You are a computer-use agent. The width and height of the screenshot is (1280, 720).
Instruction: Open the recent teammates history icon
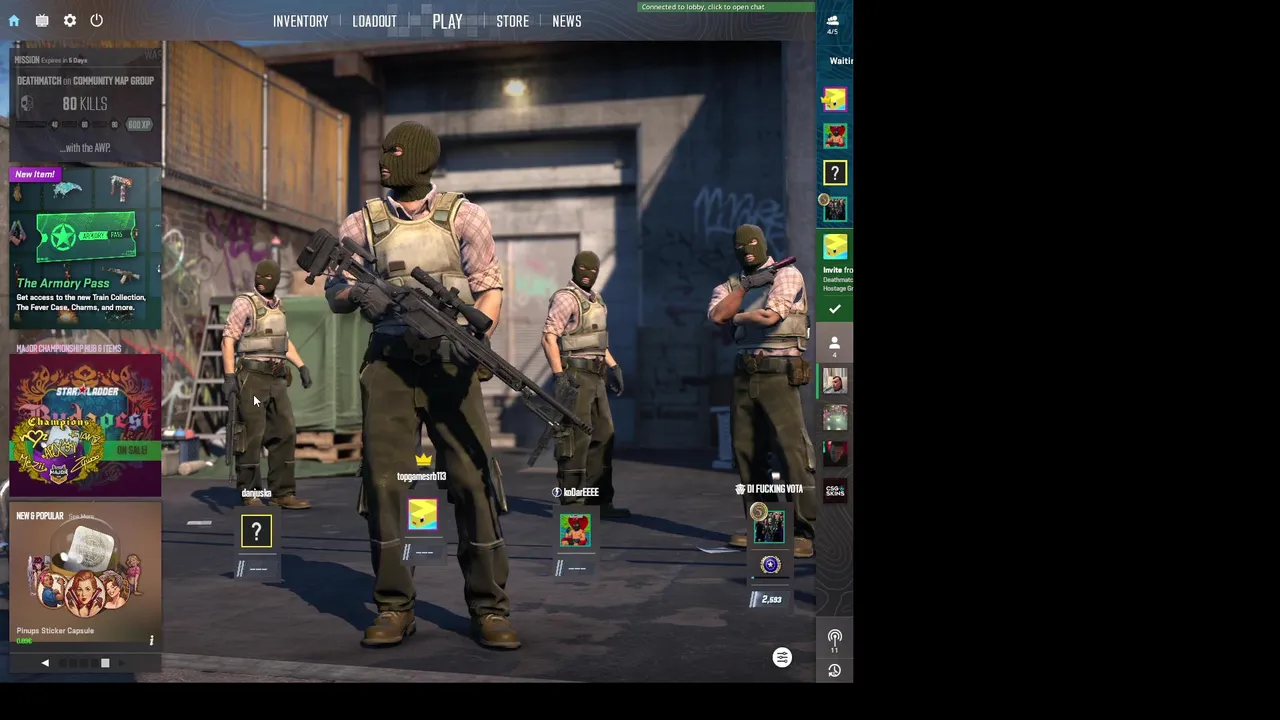(834, 670)
